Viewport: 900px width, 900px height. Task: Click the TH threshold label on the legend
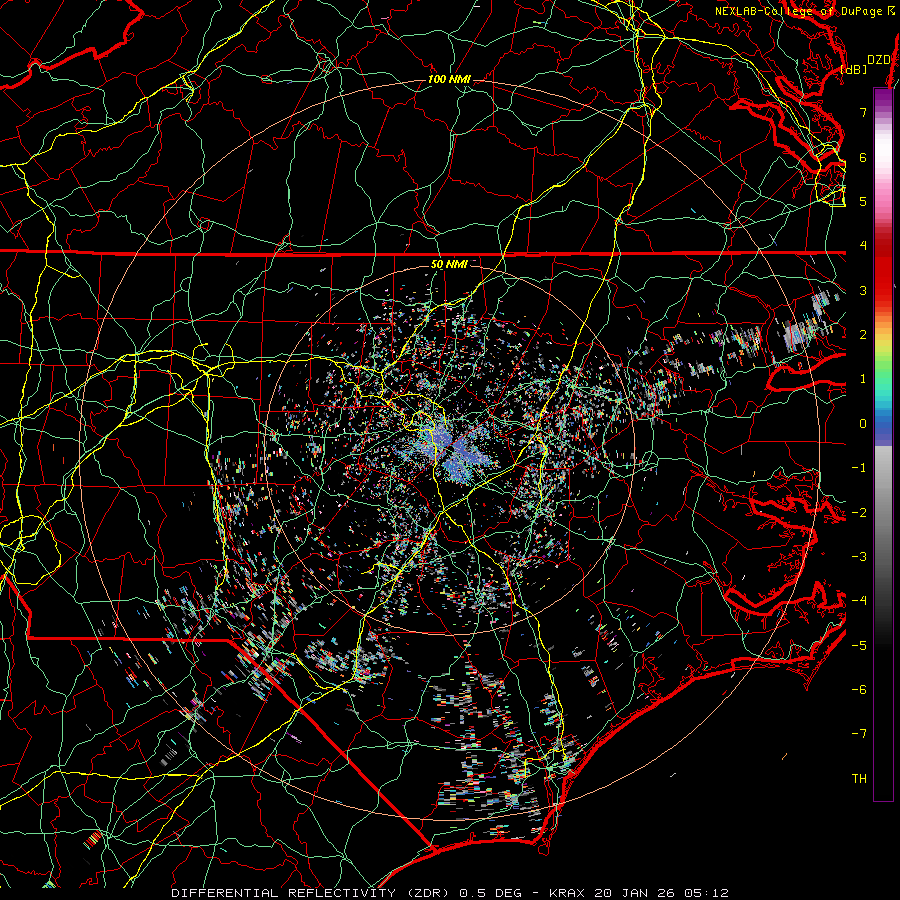pyautogui.click(x=859, y=779)
